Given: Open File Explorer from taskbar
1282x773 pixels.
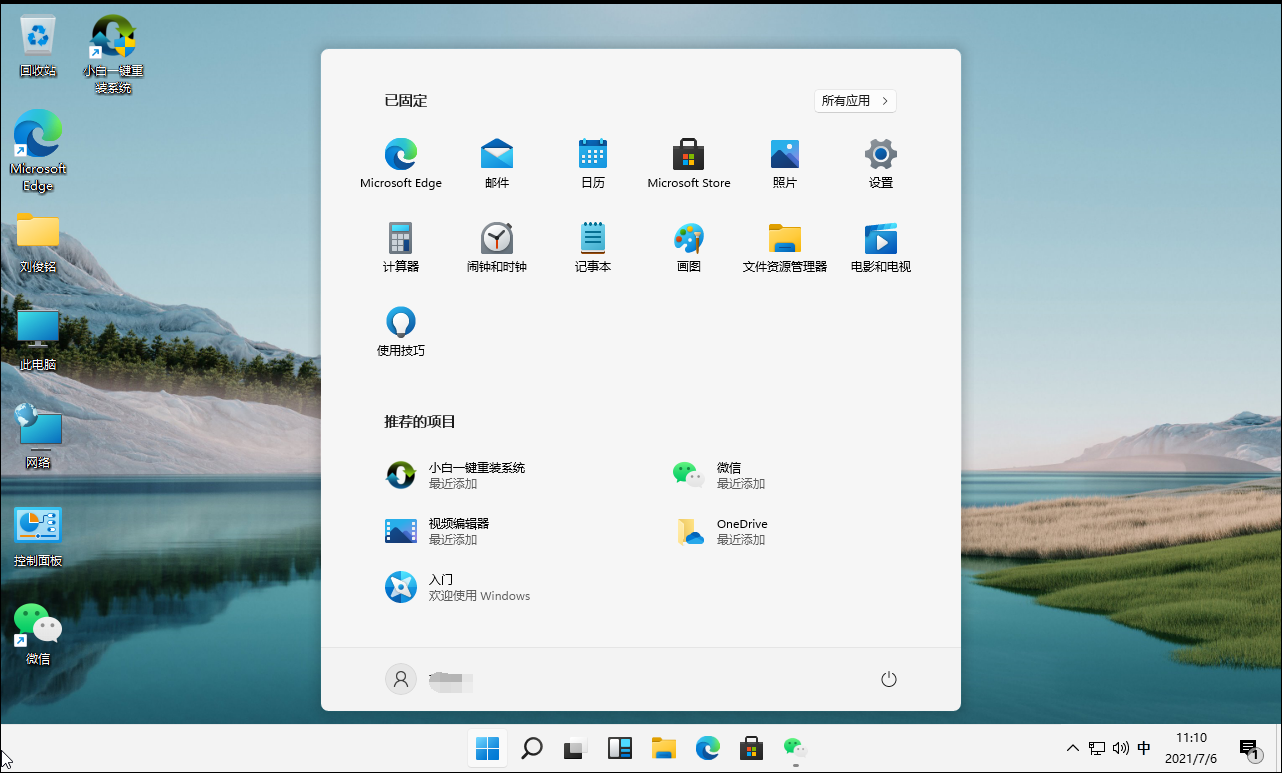Looking at the screenshot, I should (664, 748).
